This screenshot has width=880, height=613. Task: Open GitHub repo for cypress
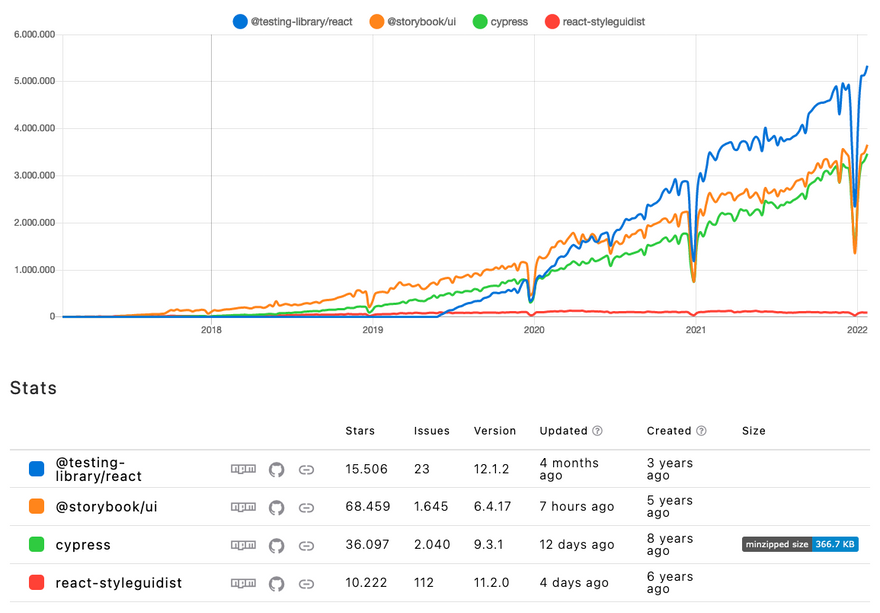click(277, 545)
